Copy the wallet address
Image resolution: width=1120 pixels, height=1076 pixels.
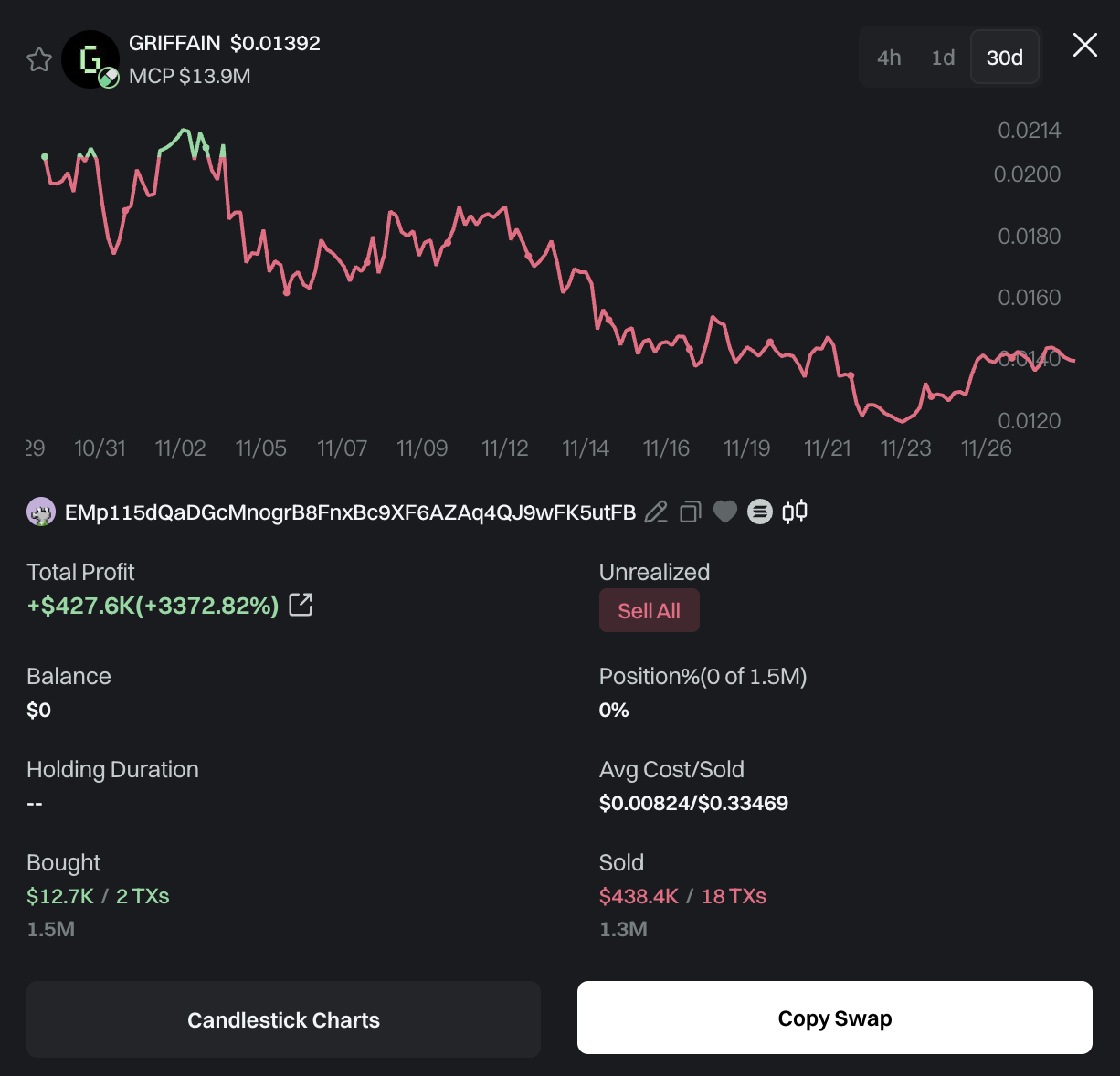[691, 512]
